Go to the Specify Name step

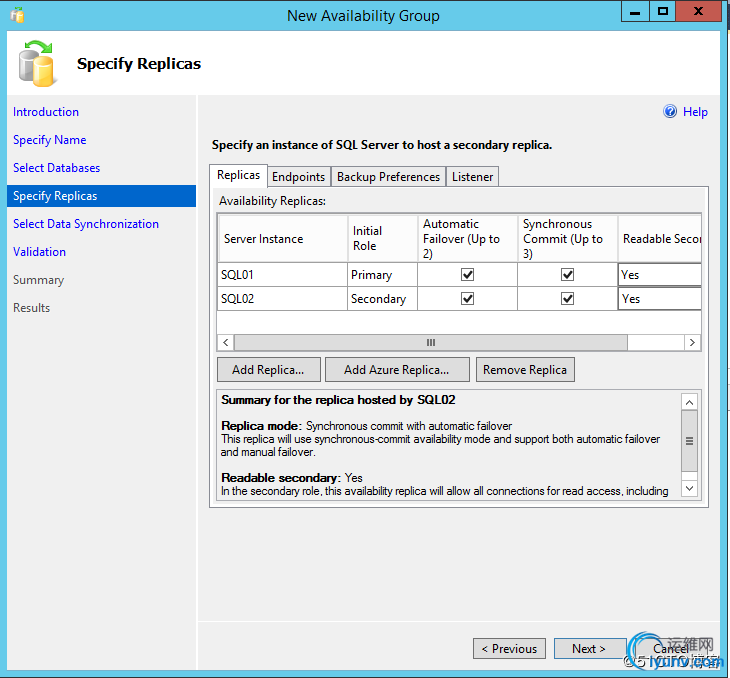click(49, 140)
